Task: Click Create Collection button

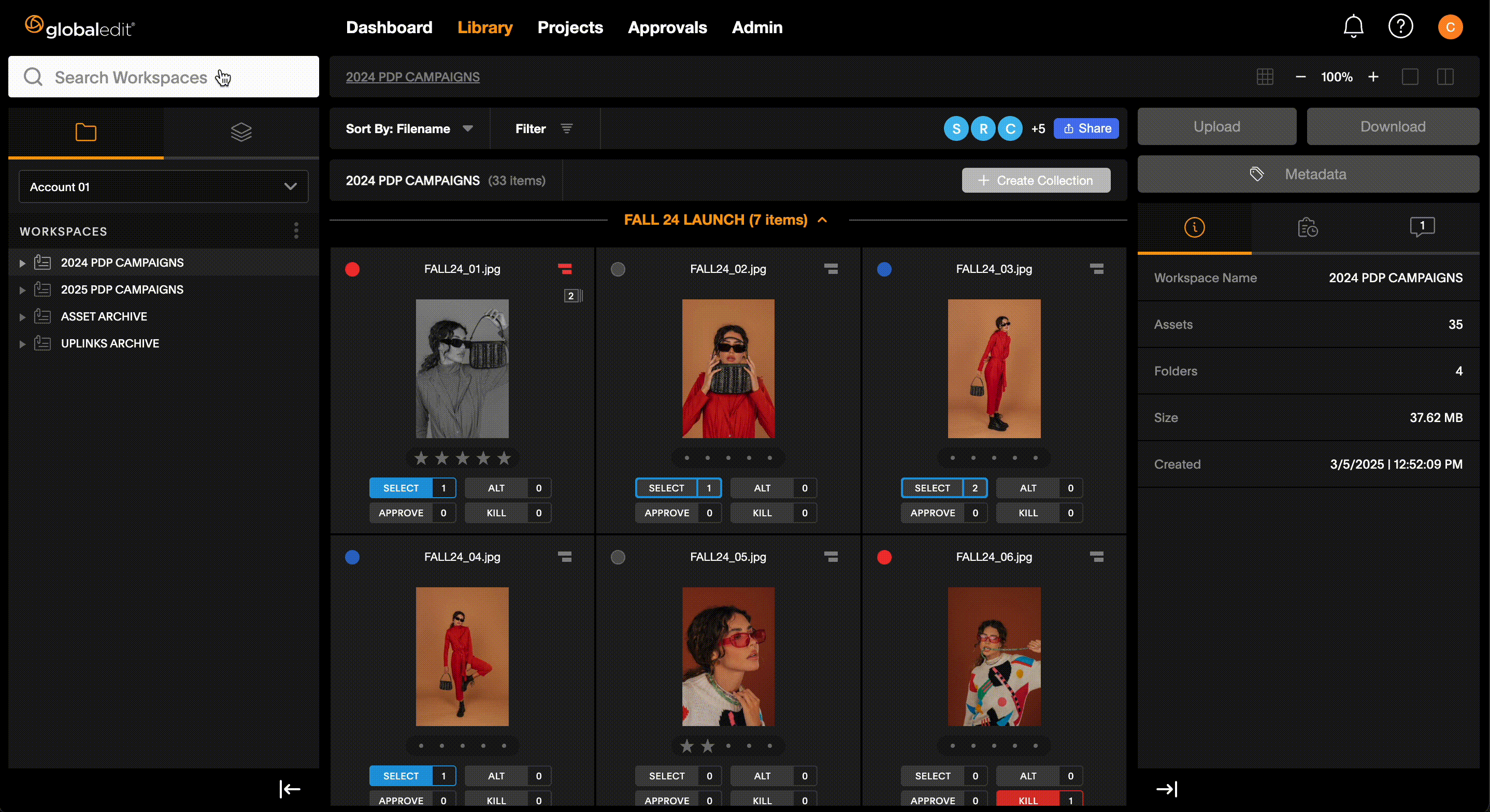Action: [1035, 180]
